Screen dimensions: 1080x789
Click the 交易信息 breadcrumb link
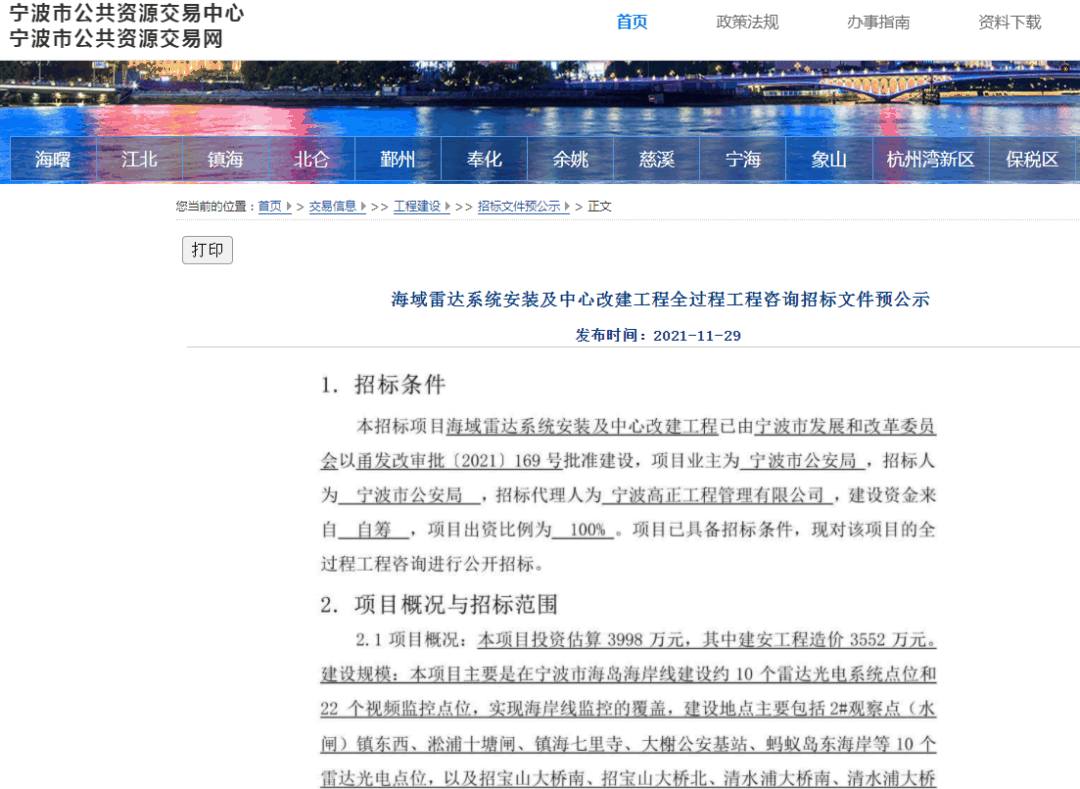(x=332, y=207)
